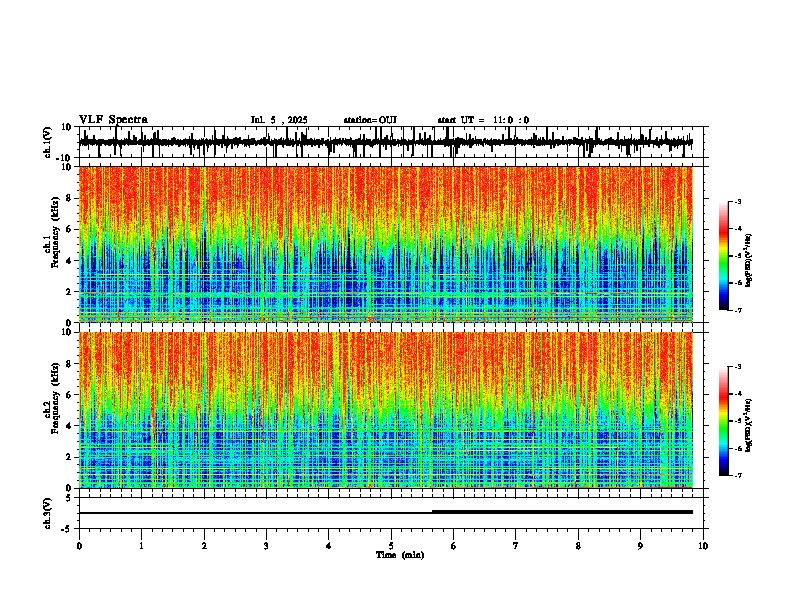The height and width of the screenshot is (612, 792).
Task: Click the Time axis tick label "6"
Action: point(454,546)
